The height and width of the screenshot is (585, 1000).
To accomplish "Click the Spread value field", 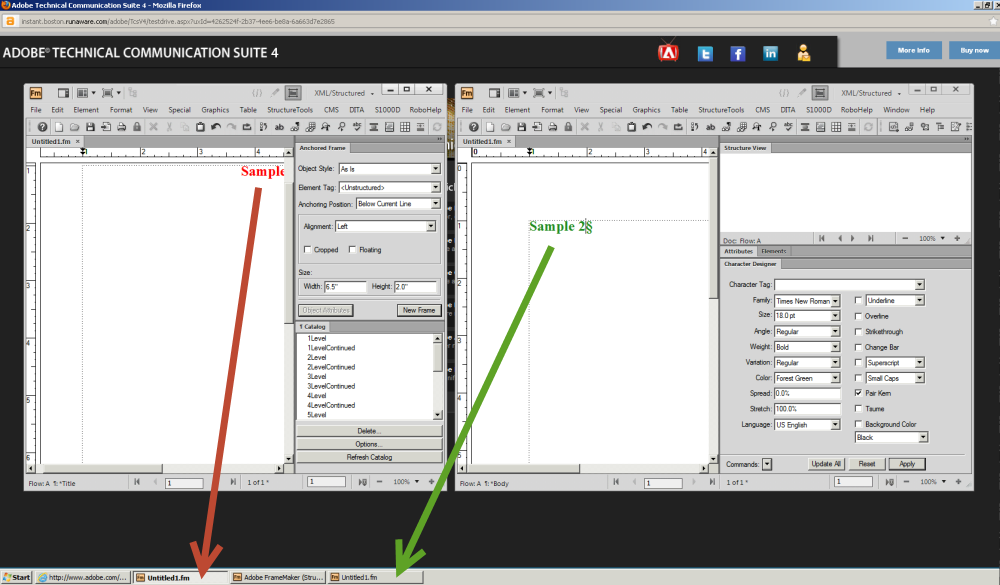I will click(x=807, y=394).
